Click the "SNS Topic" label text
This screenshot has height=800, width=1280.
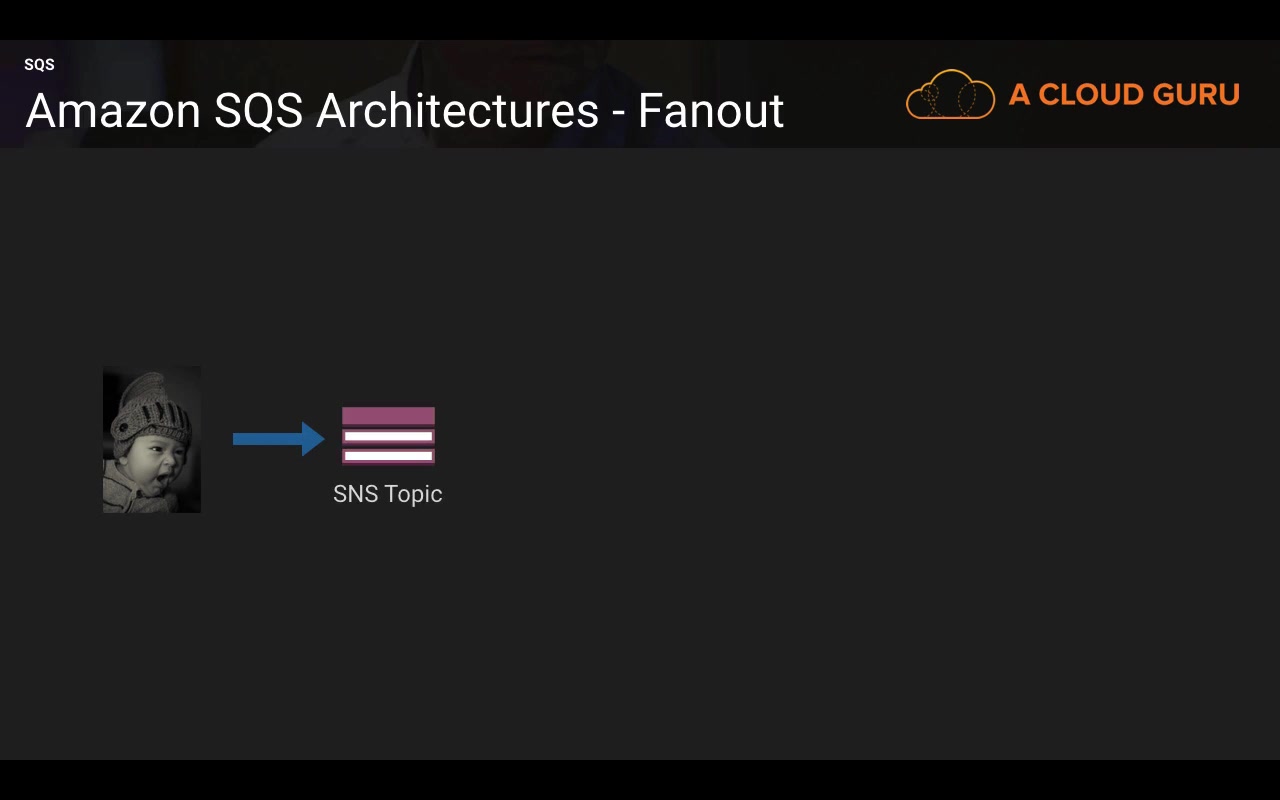pos(388,494)
